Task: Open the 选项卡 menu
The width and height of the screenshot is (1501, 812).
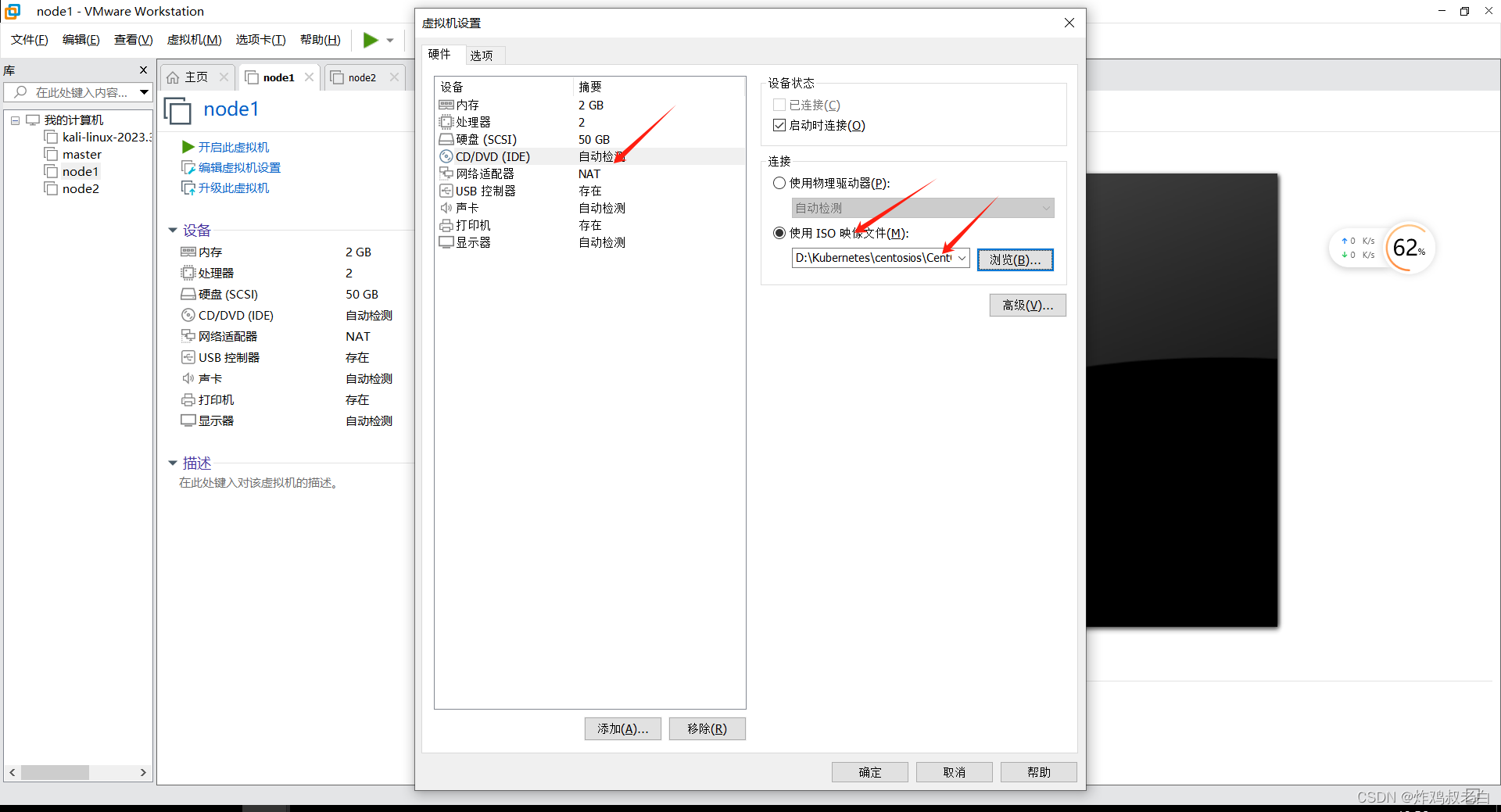Action: pyautogui.click(x=261, y=40)
